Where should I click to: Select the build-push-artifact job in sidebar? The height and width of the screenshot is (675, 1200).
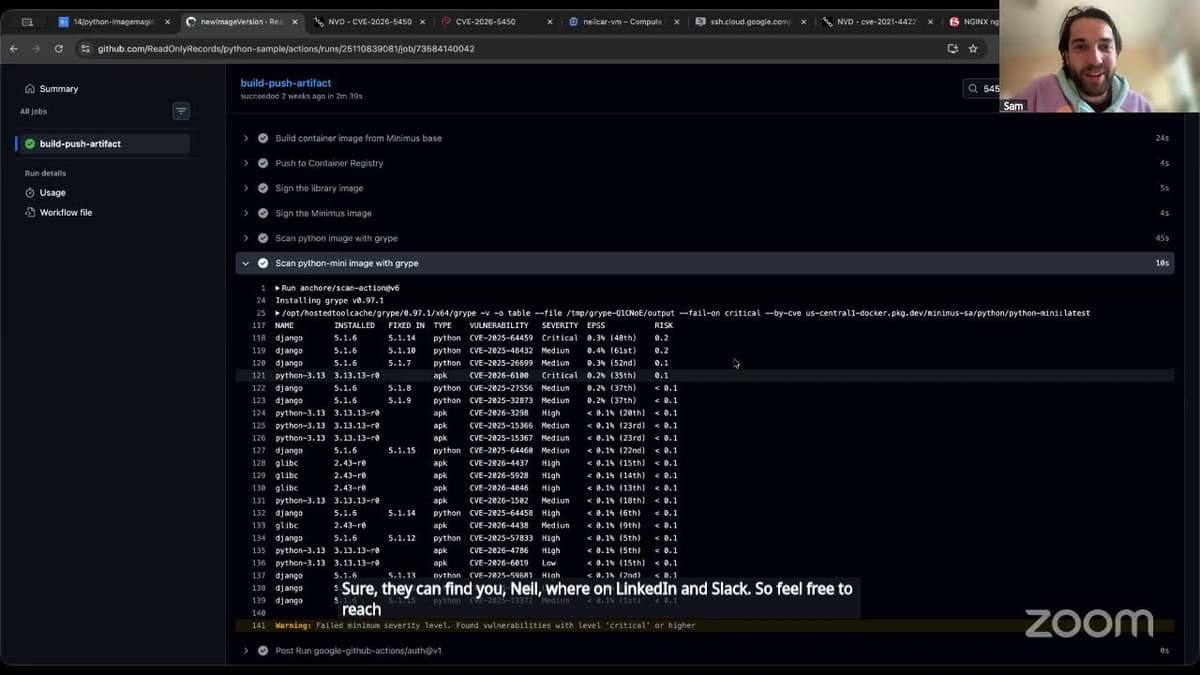(x=103, y=144)
